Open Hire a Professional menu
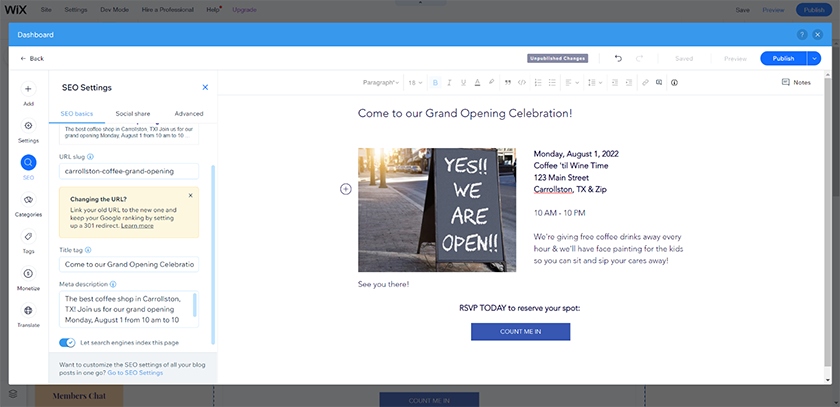Screen dimensions: 840x407 (x=168, y=10)
